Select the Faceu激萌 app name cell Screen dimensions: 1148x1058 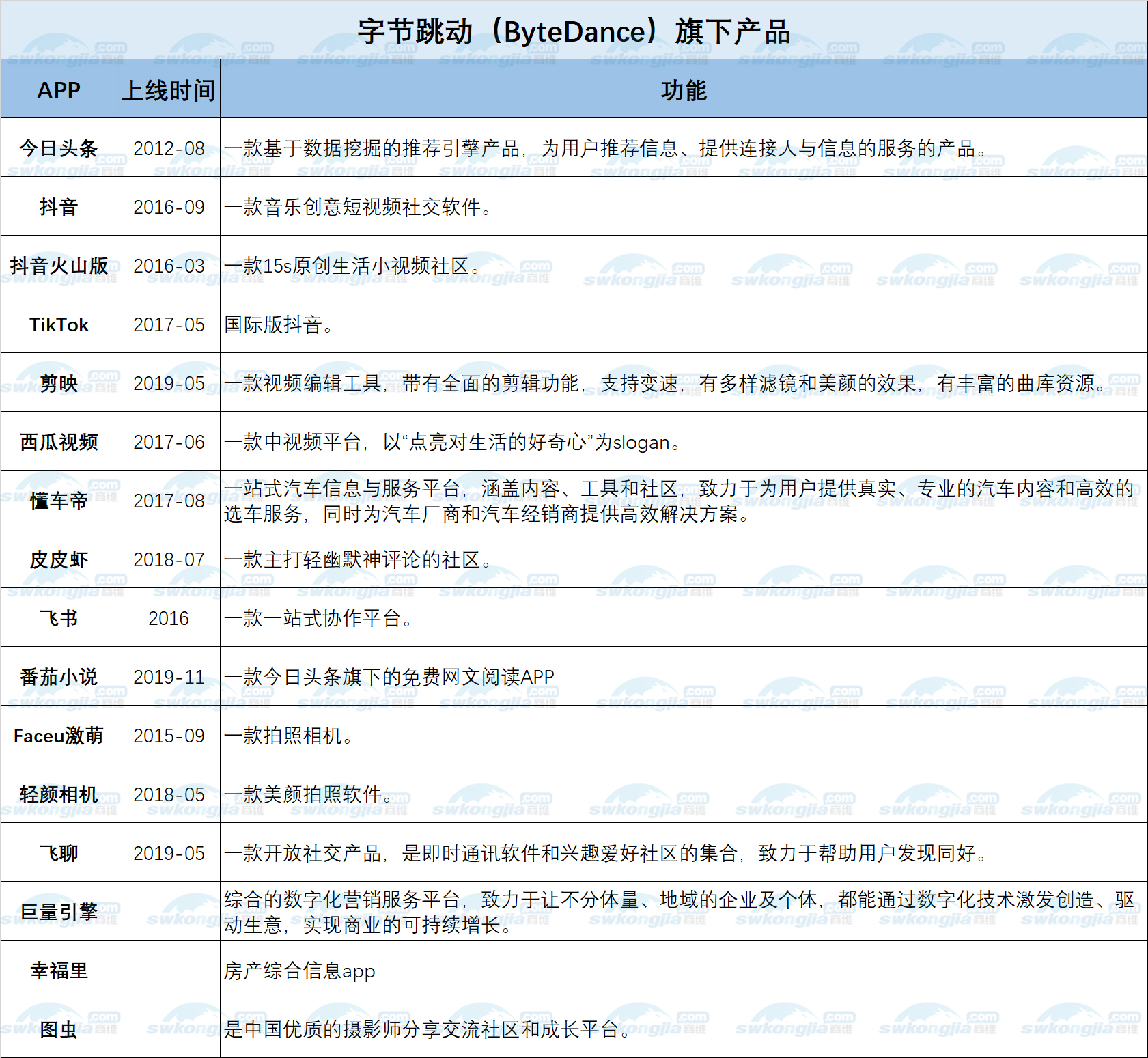(x=59, y=736)
